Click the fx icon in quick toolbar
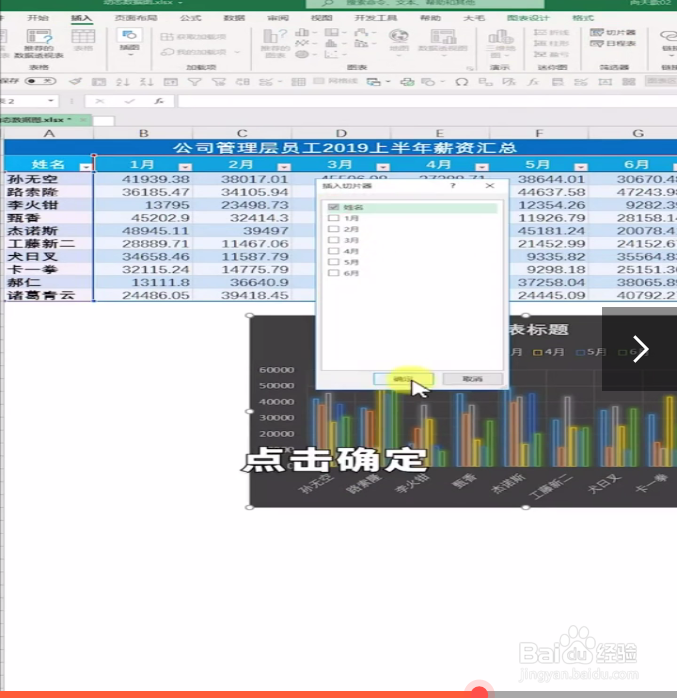 (533, 81)
